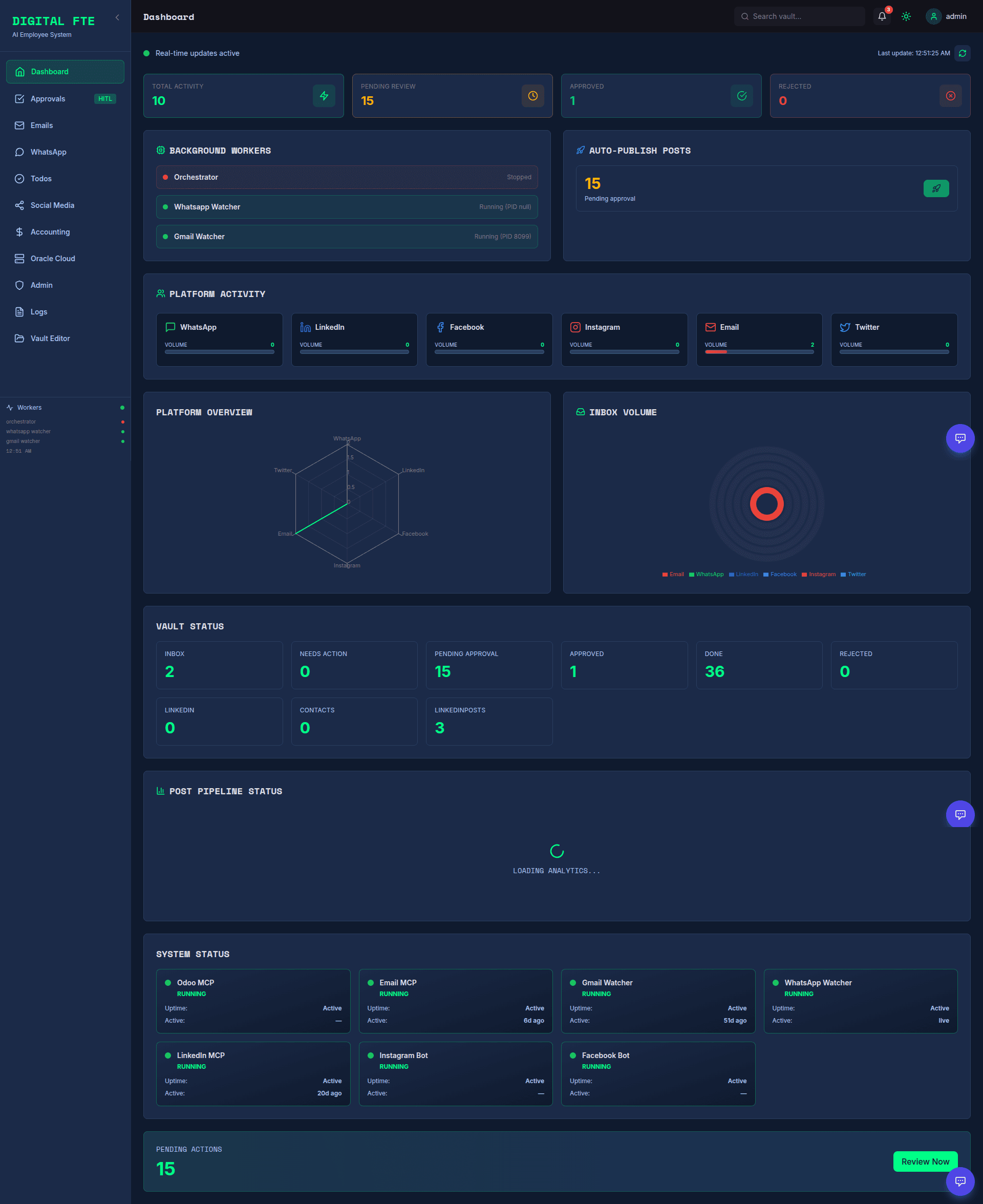
Task: Open the Emails section
Action: point(65,125)
